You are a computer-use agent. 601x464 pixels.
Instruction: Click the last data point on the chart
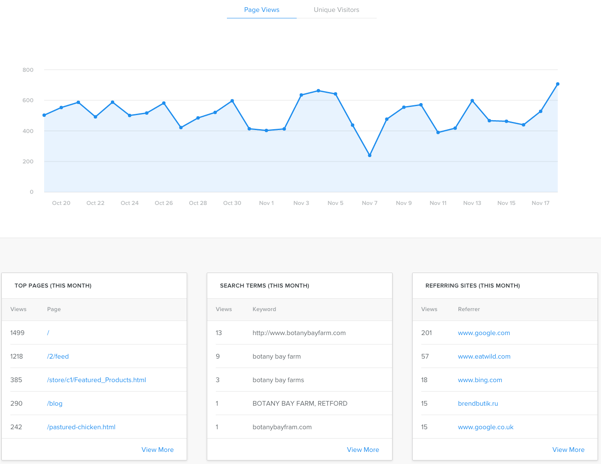tap(557, 85)
